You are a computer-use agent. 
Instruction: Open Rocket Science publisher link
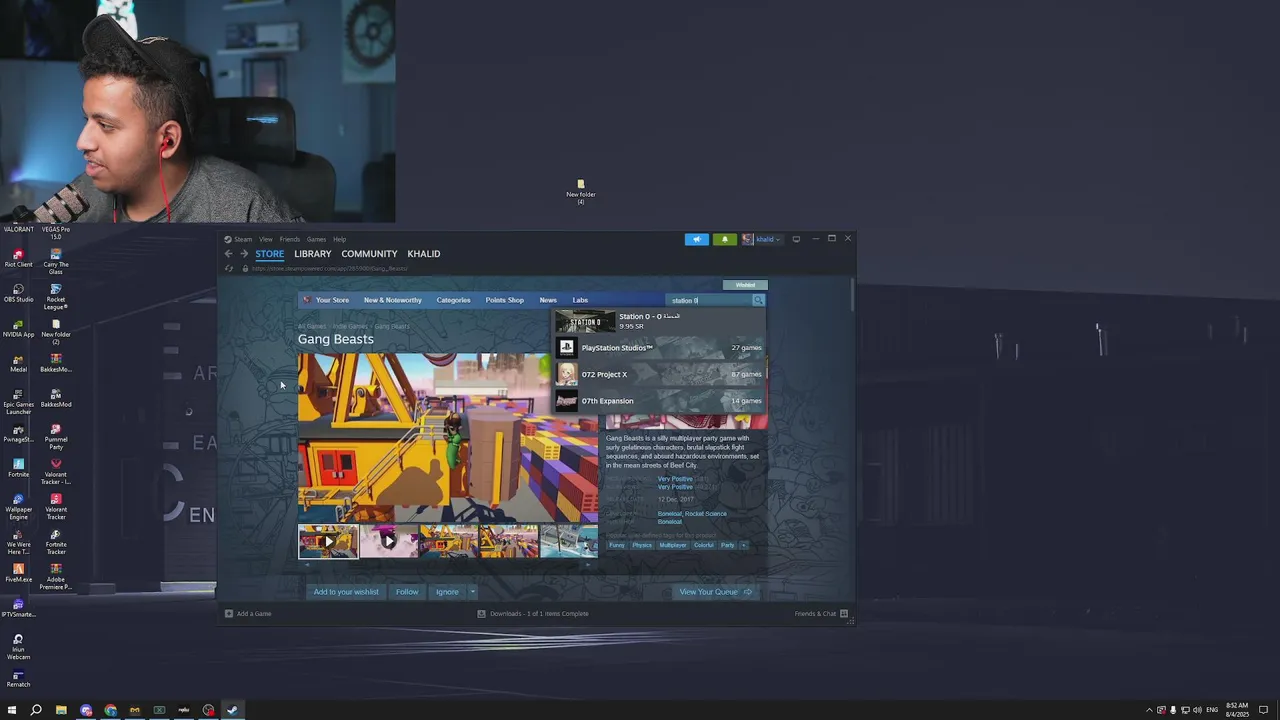[x=706, y=514]
